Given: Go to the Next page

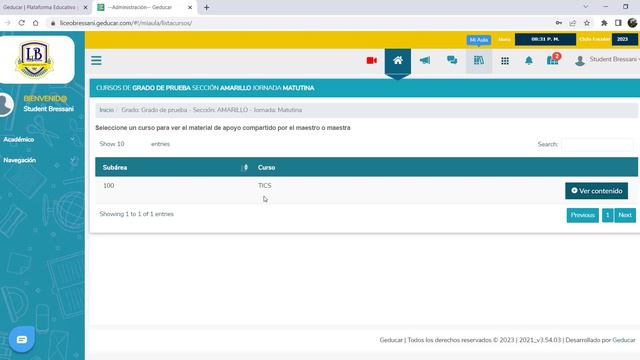Looking at the screenshot, I should point(625,215).
